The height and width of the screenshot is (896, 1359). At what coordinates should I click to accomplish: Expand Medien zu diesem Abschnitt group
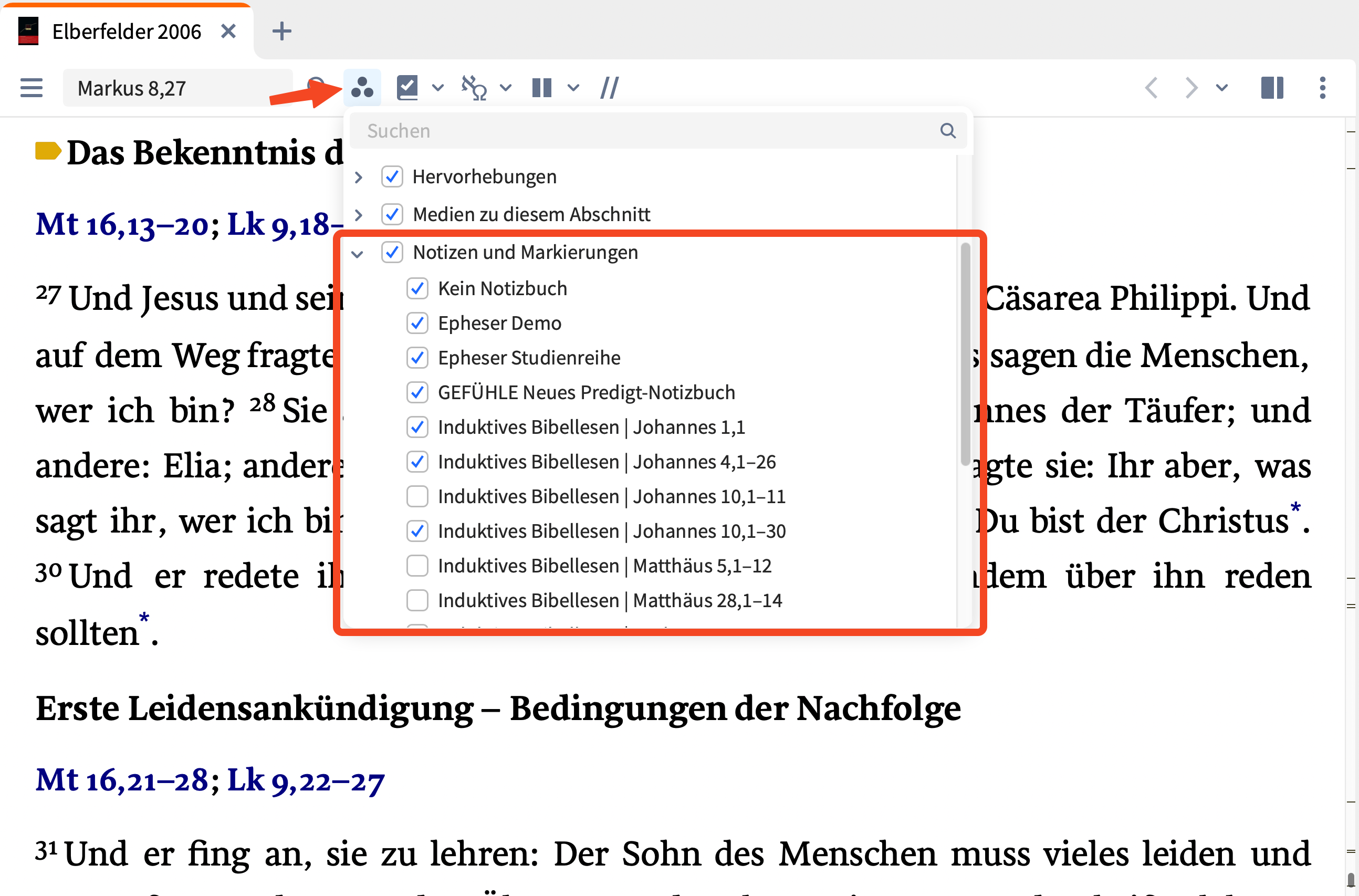click(358, 215)
